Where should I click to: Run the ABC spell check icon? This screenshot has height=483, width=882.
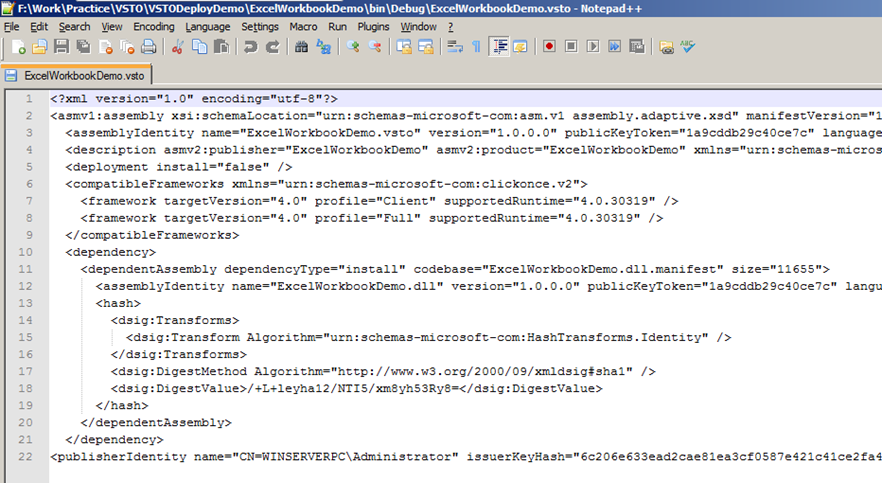tap(688, 47)
